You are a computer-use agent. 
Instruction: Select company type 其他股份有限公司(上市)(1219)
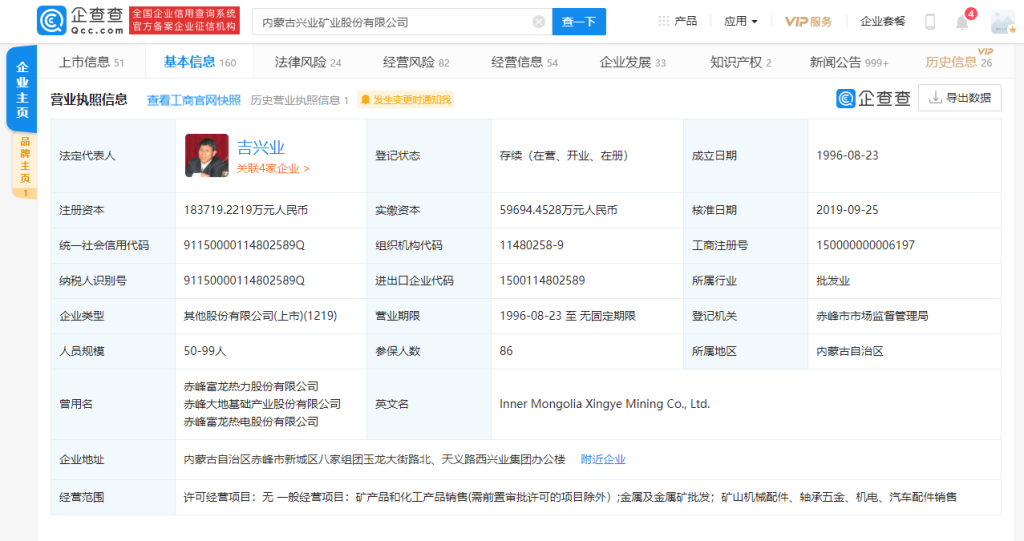click(x=260, y=316)
